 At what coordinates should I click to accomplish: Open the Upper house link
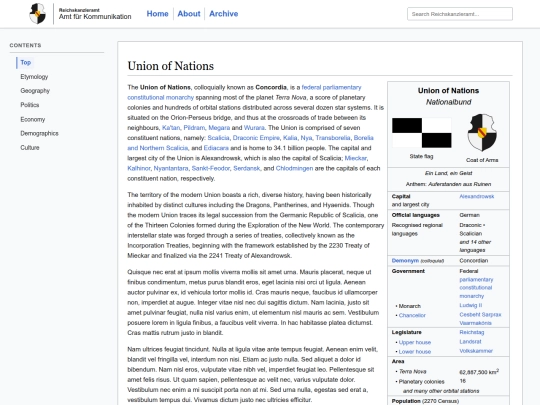tap(415, 342)
